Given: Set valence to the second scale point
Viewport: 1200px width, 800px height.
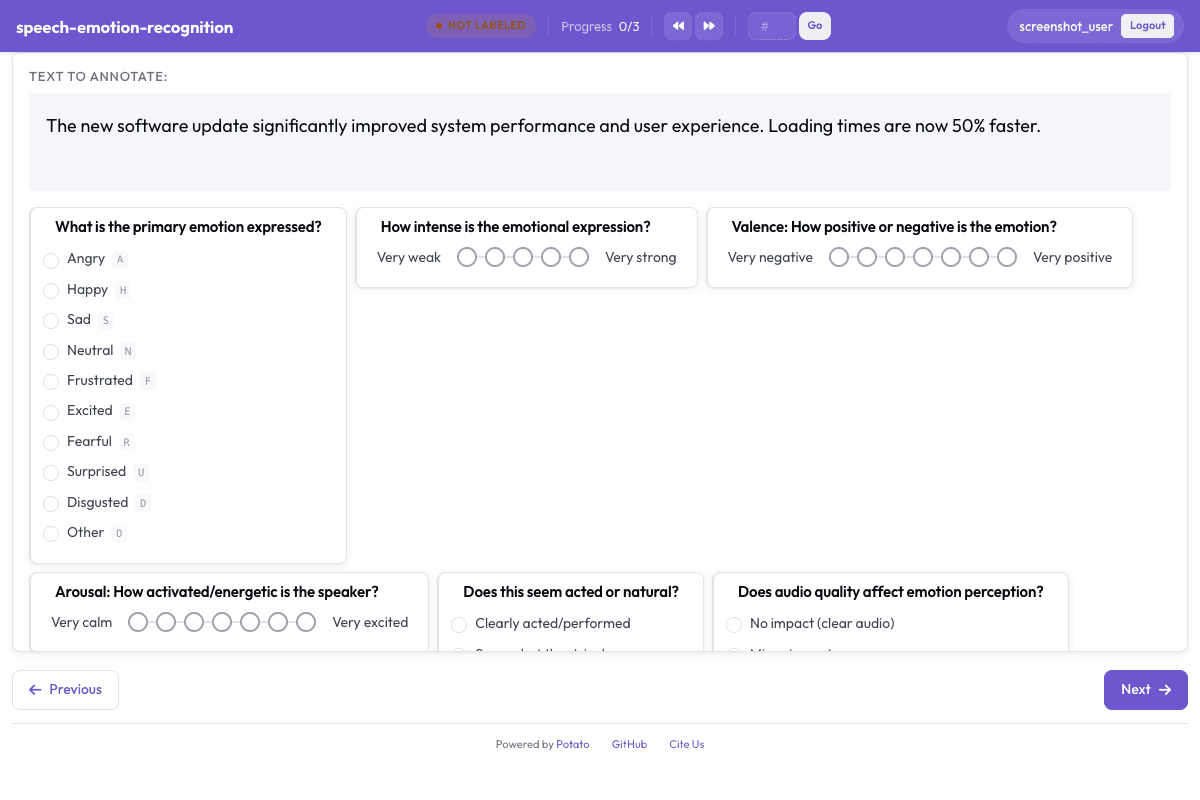Looking at the screenshot, I should (867, 257).
